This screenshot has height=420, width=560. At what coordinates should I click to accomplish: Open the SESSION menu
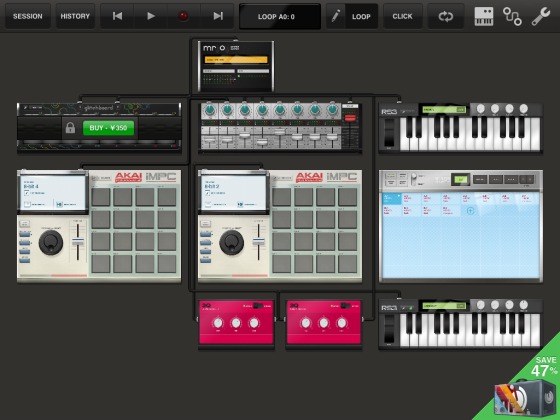(x=28, y=16)
